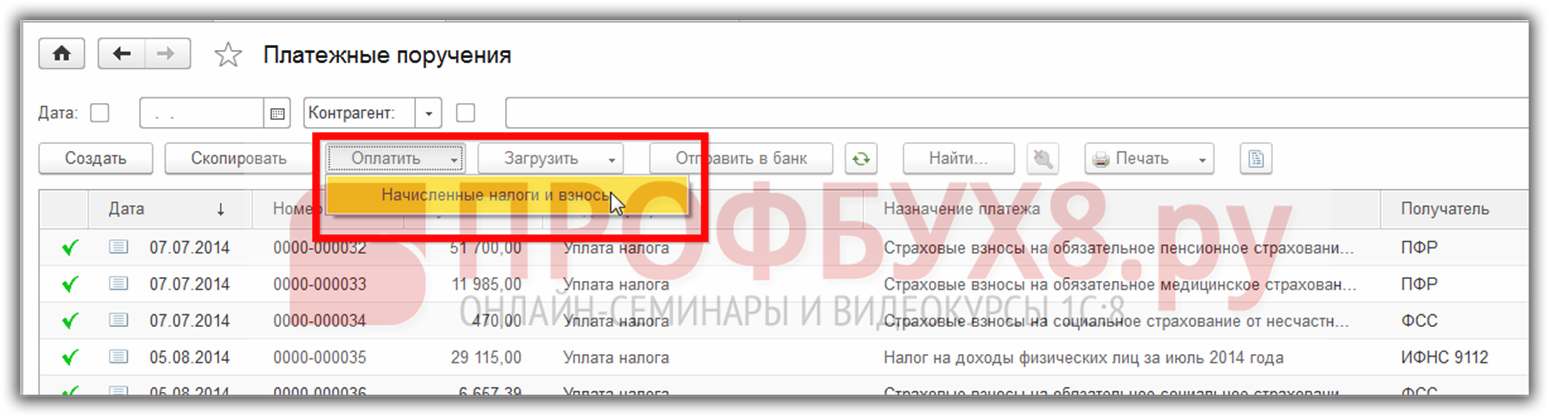The width and height of the screenshot is (1549, 417).
Task: Add page to favorites with star icon
Action: 229,56
